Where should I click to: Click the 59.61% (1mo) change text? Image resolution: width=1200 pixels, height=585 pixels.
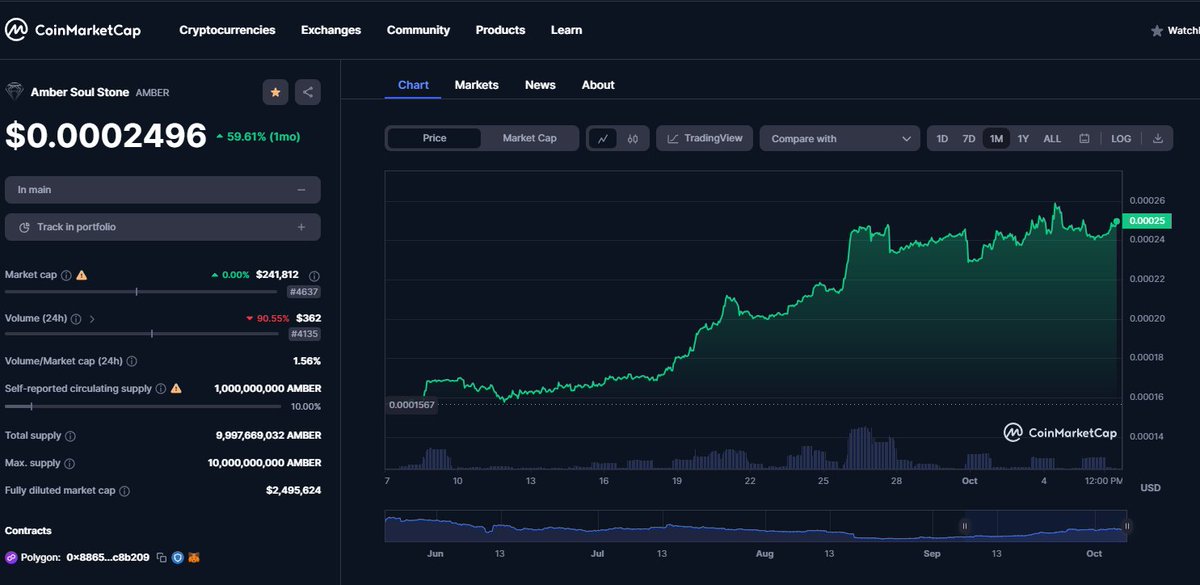click(x=264, y=137)
